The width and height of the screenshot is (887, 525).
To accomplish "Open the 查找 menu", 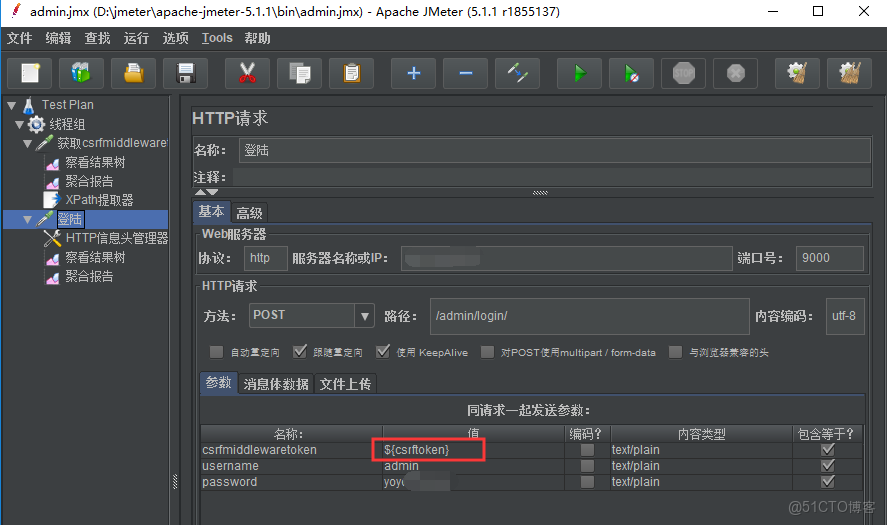I will (97, 38).
